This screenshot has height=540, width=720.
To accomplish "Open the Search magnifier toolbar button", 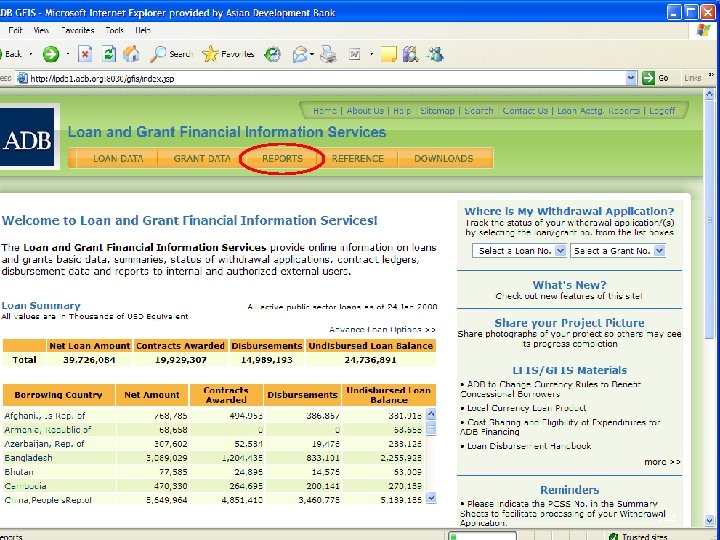I will pos(171,54).
